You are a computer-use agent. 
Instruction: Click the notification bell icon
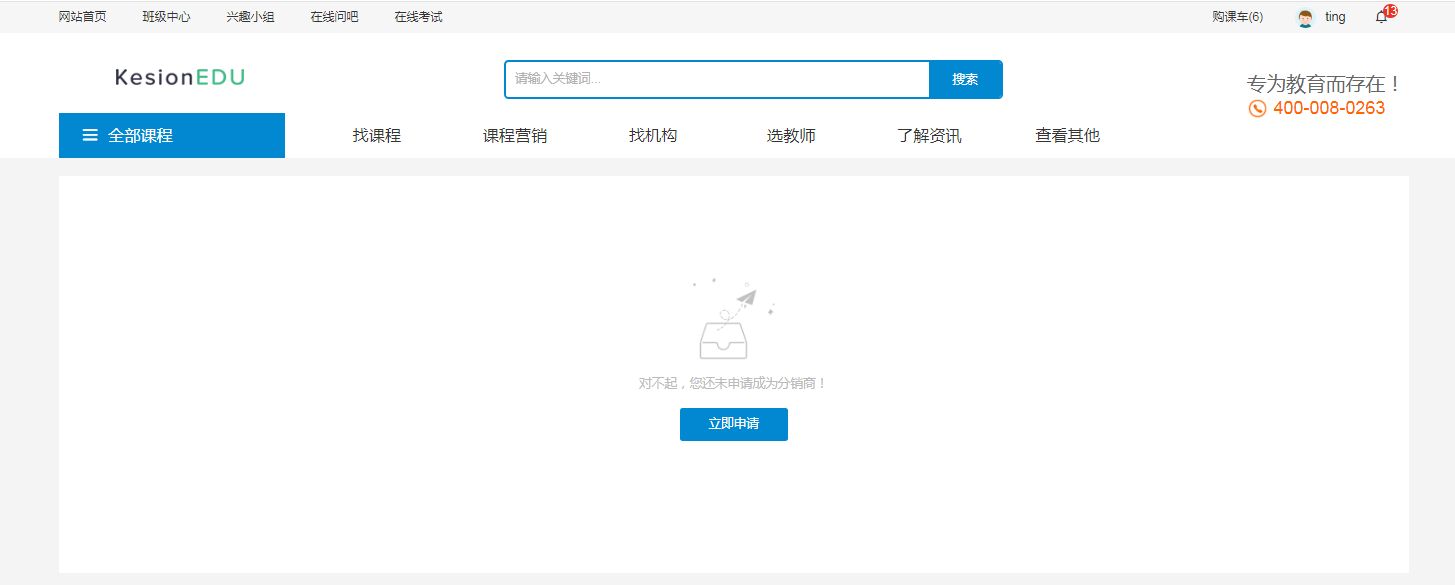point(1381,17)
